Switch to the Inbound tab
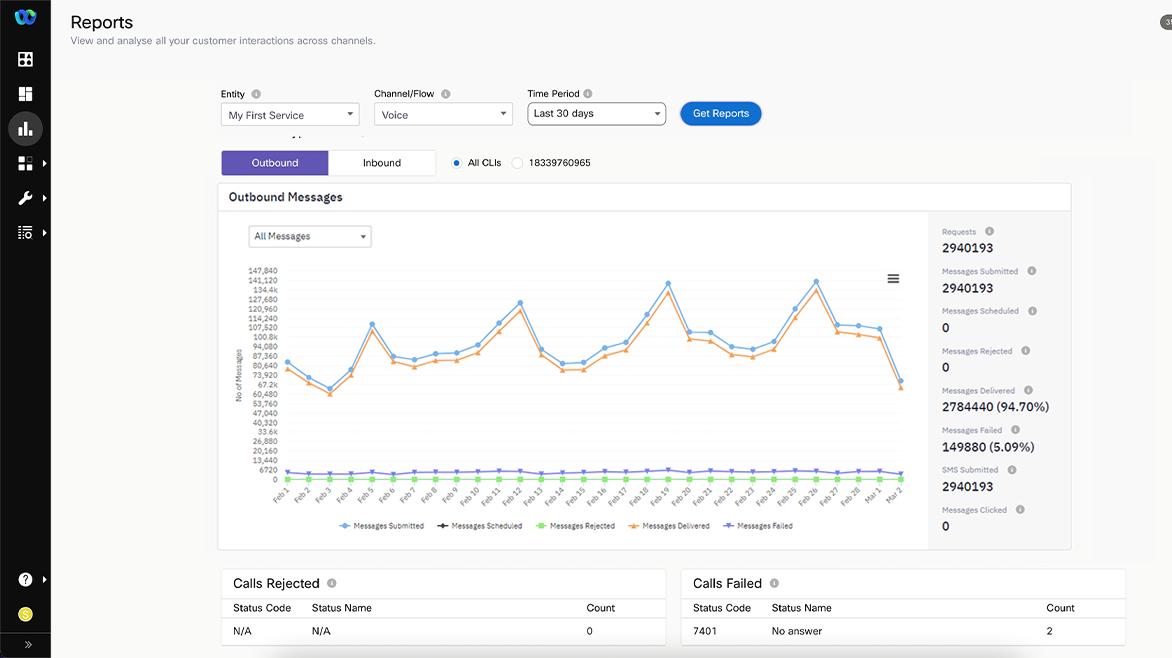This screenshot has height=658, width=1172. (381, 163)
